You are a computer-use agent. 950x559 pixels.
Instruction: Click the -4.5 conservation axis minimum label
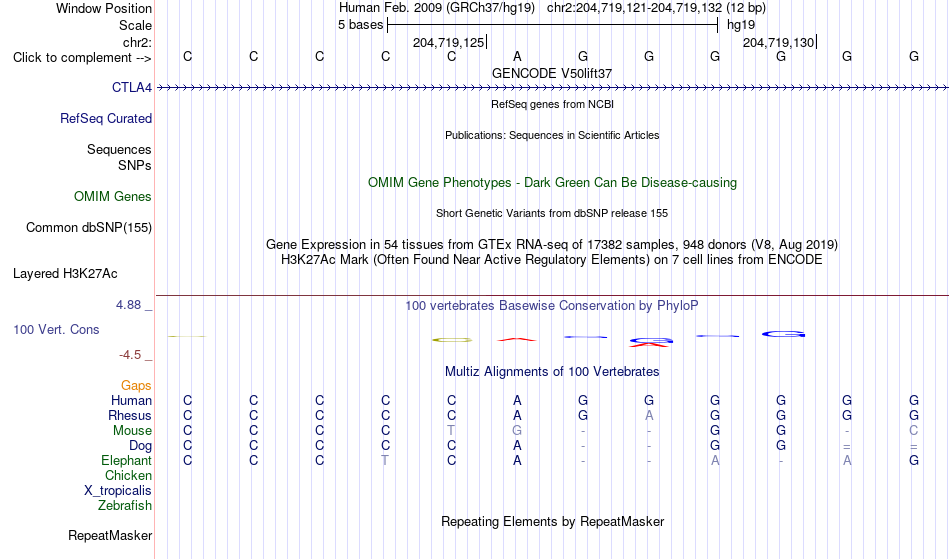[130, 355]
